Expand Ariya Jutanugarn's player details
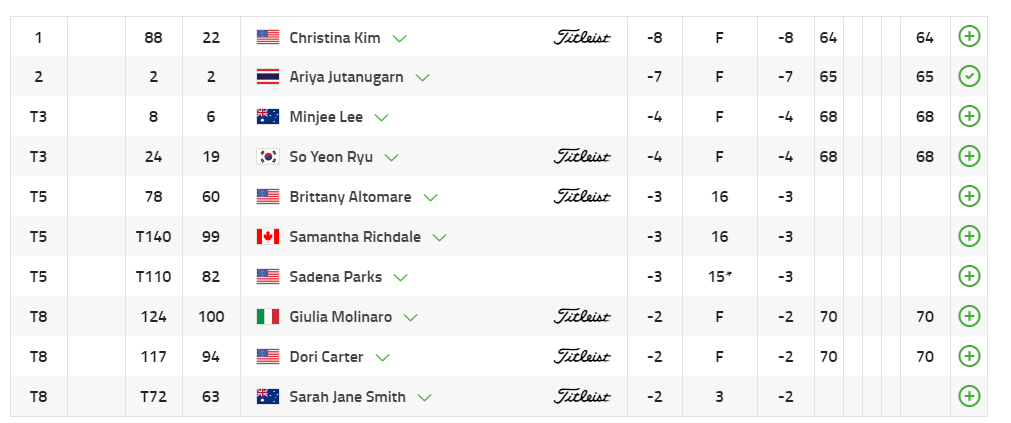Viewport: 1011px width, 423px height. pyautogui.click(x=423, y=78)
